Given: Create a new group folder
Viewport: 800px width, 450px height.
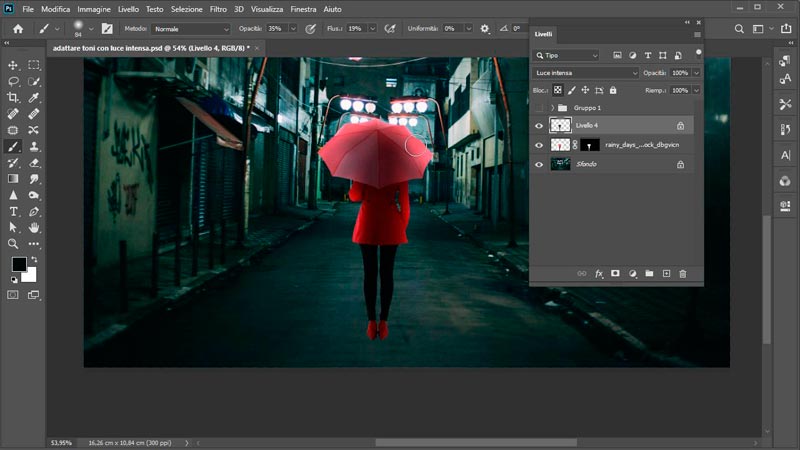Looking at the screenshot, I should tap(649, 274).
